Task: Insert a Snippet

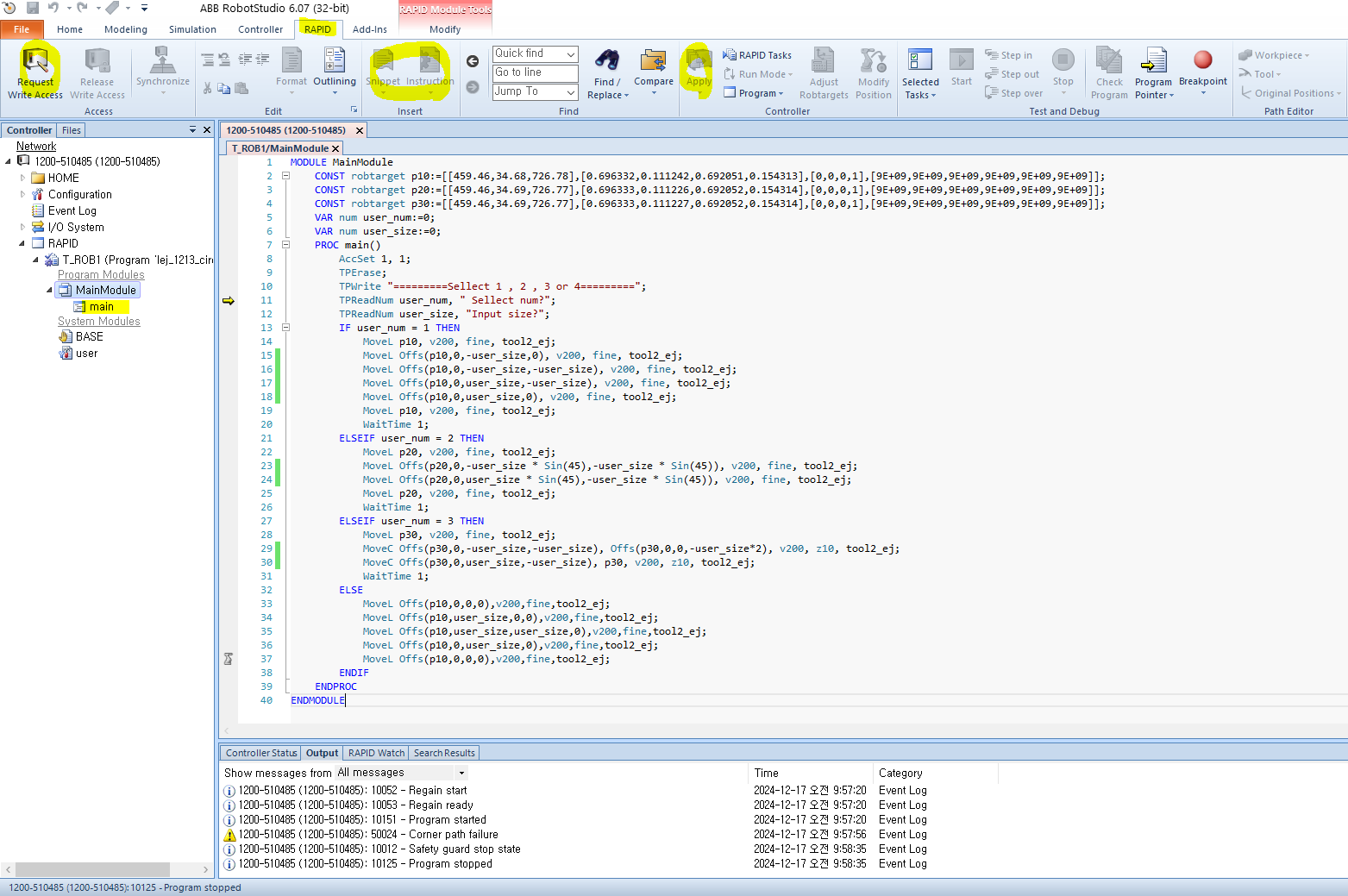Action: pos(383,61)
